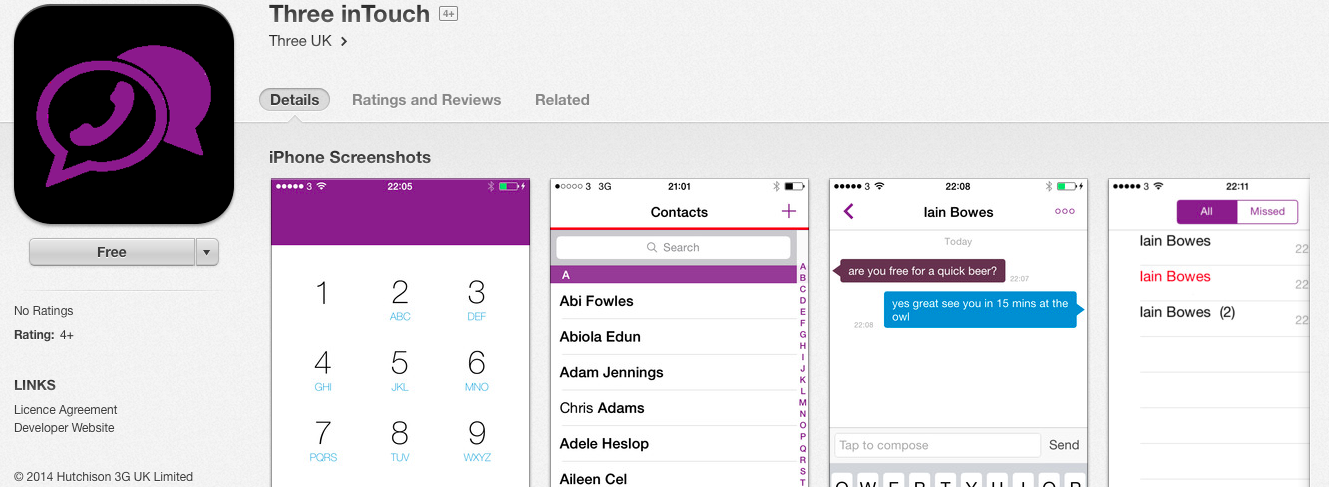Click the back chevron in chat
1329x487 pixels.
click(x=849, y=211)
